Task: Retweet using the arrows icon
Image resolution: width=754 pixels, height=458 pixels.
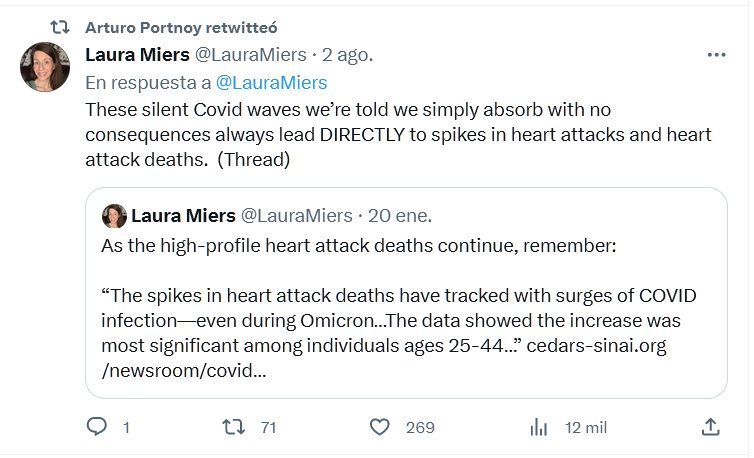Action: coord(233,427)
